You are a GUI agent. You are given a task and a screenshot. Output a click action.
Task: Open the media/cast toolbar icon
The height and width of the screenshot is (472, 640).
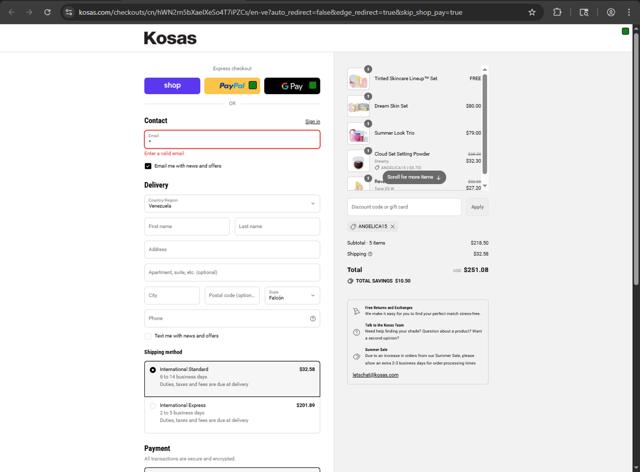[584, 12]
